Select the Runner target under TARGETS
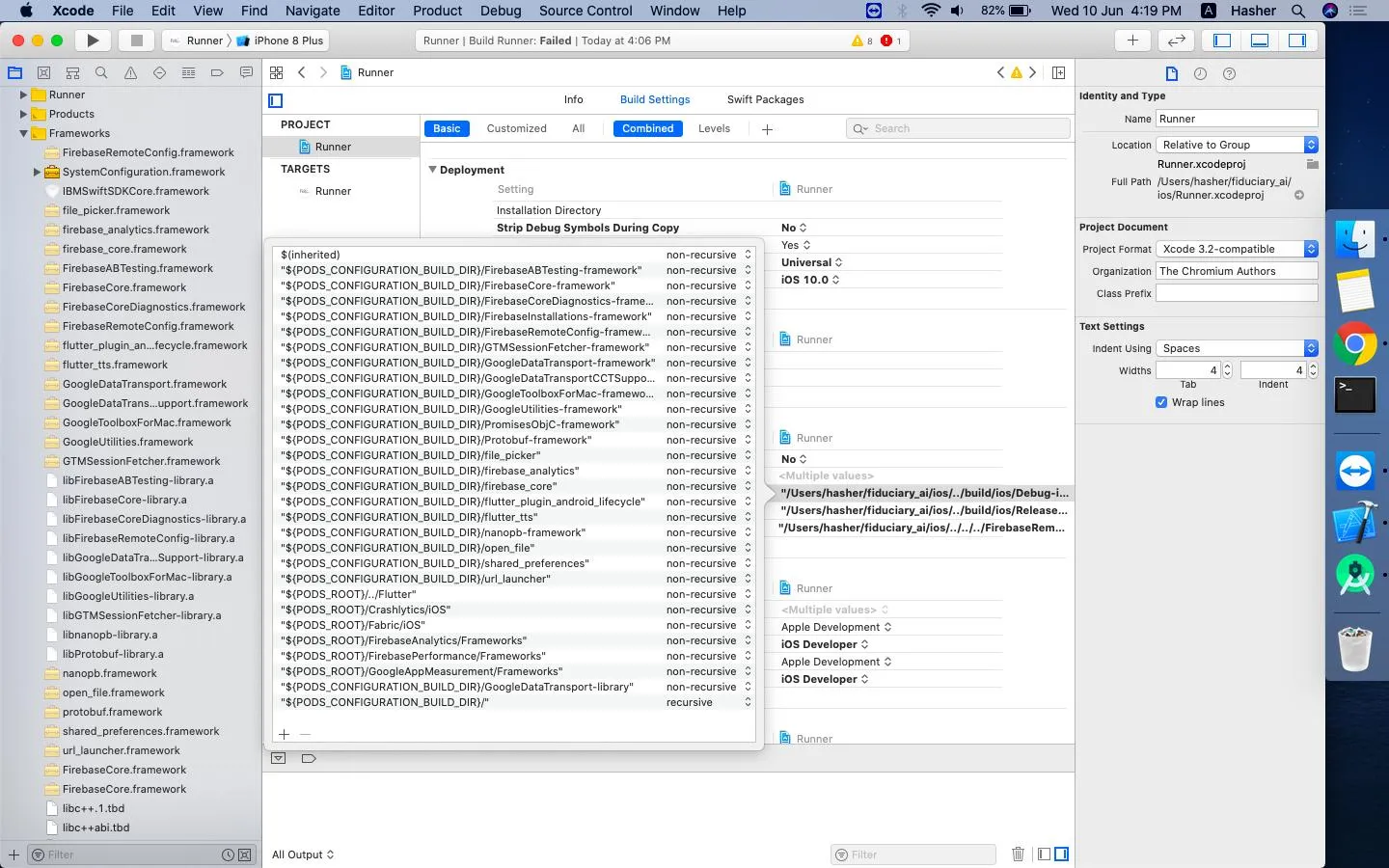This screenshot has height=868, width=1389. [x=333, y=191]
